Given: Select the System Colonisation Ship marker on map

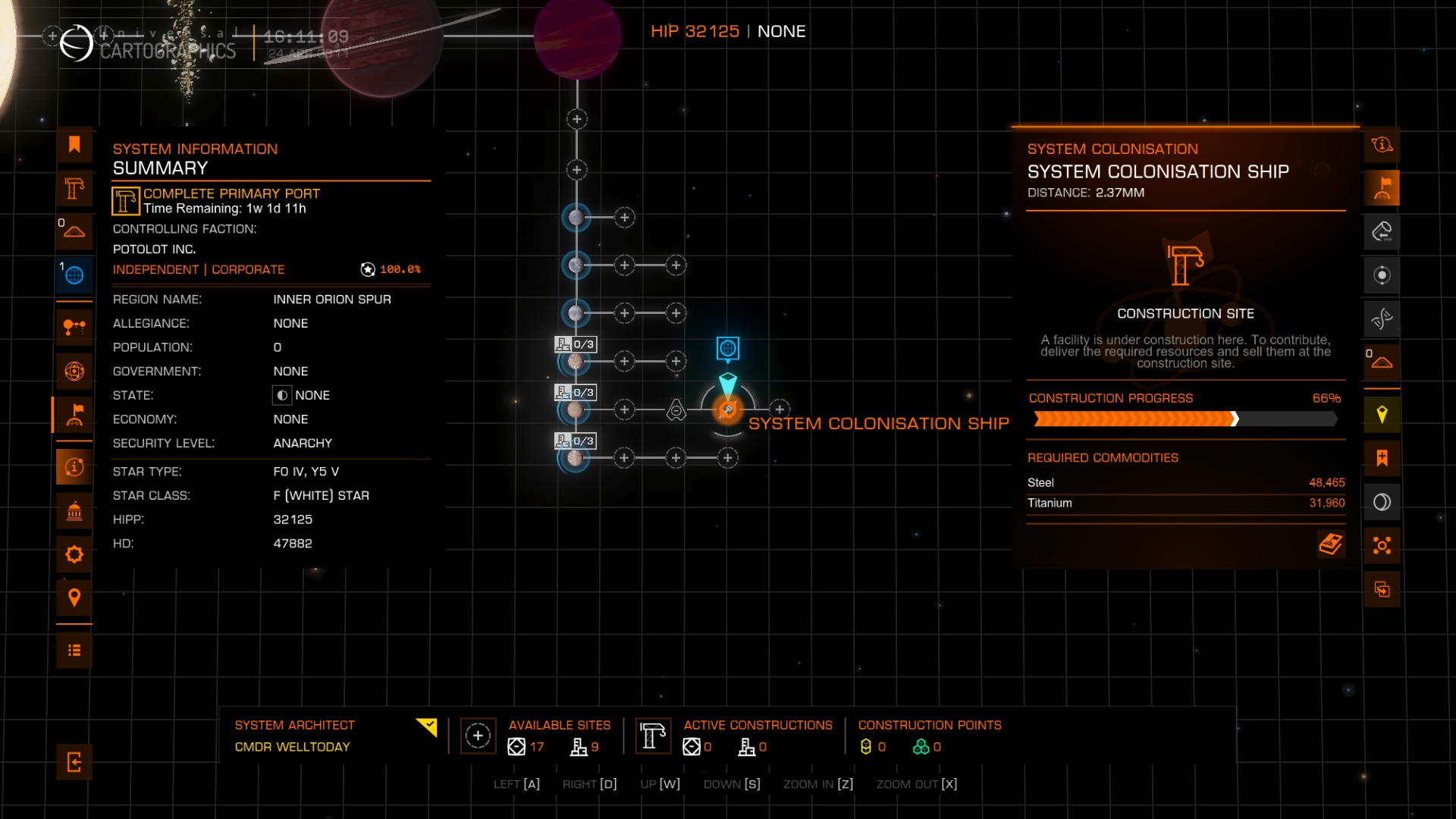Looking at the screenshot, I should tap(728, 409).
